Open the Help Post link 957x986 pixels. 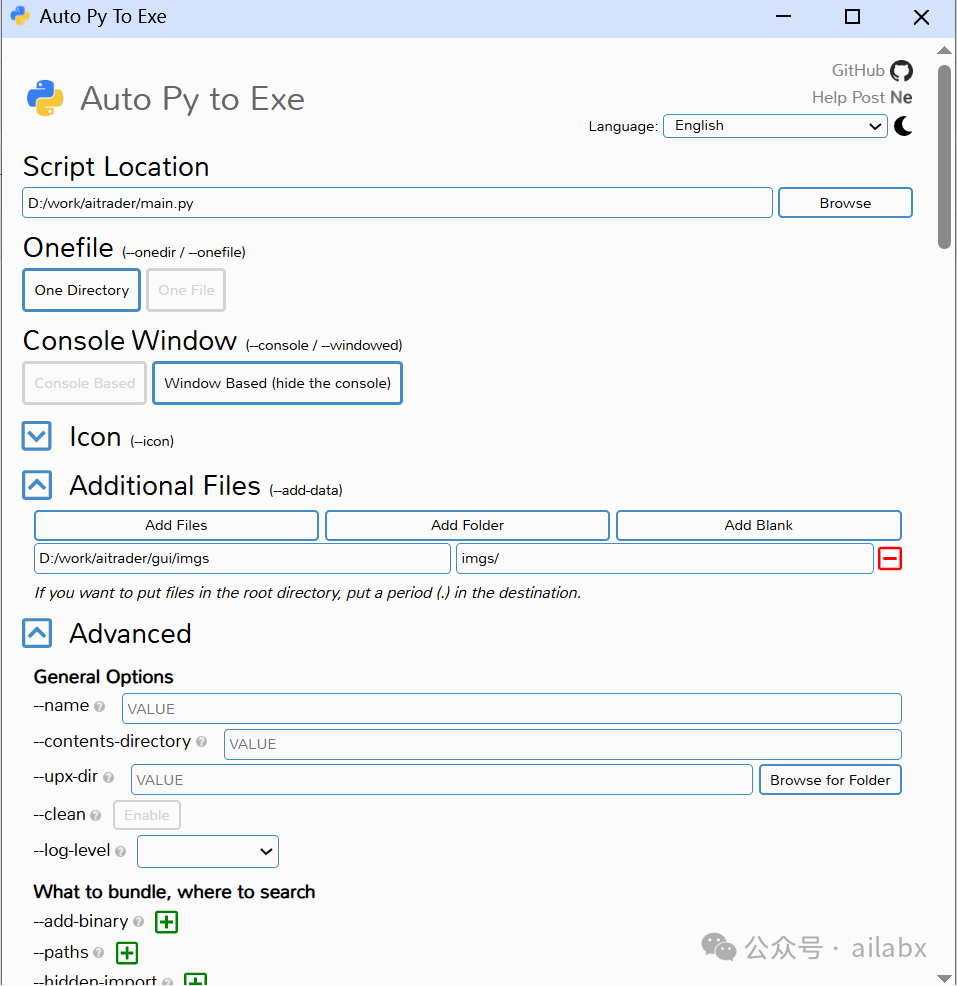[x=848, y=97]
